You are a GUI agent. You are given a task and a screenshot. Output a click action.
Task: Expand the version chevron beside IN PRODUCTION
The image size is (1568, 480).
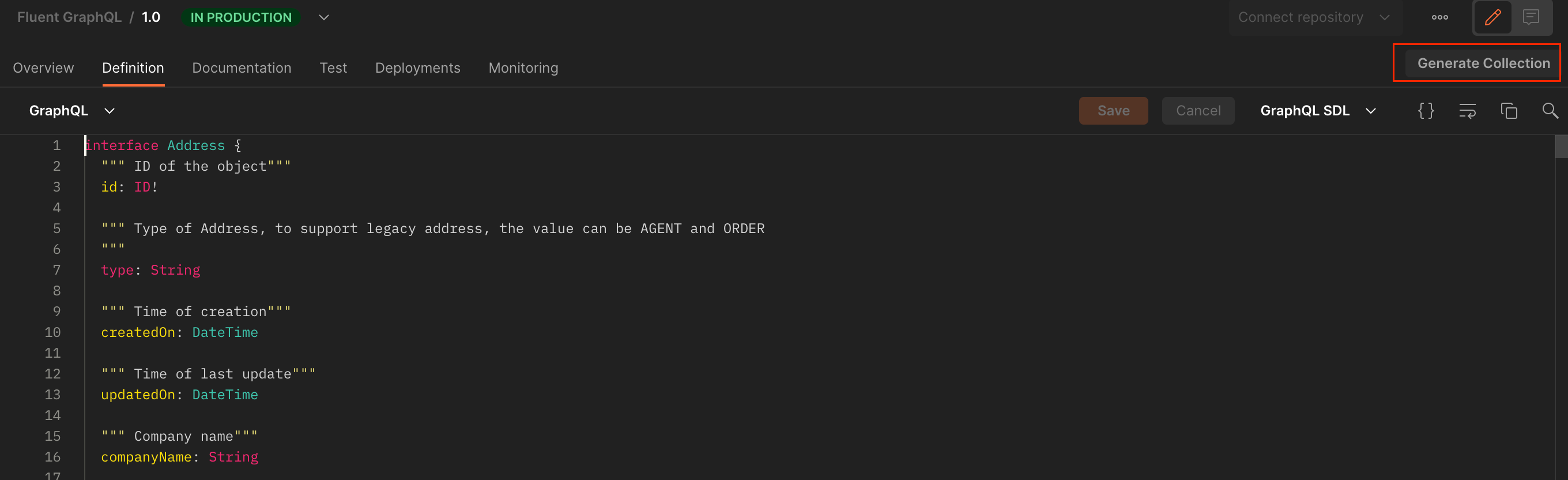(324, 17)
